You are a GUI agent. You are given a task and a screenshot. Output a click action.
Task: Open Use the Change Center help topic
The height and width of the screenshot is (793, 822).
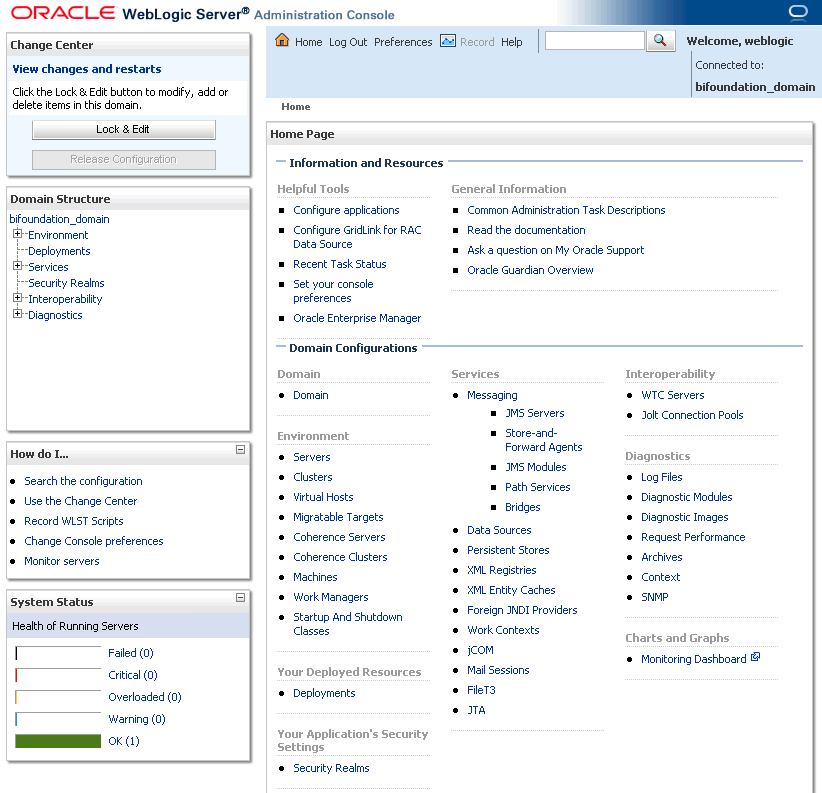pyautogui.click(x=81, y=501)
